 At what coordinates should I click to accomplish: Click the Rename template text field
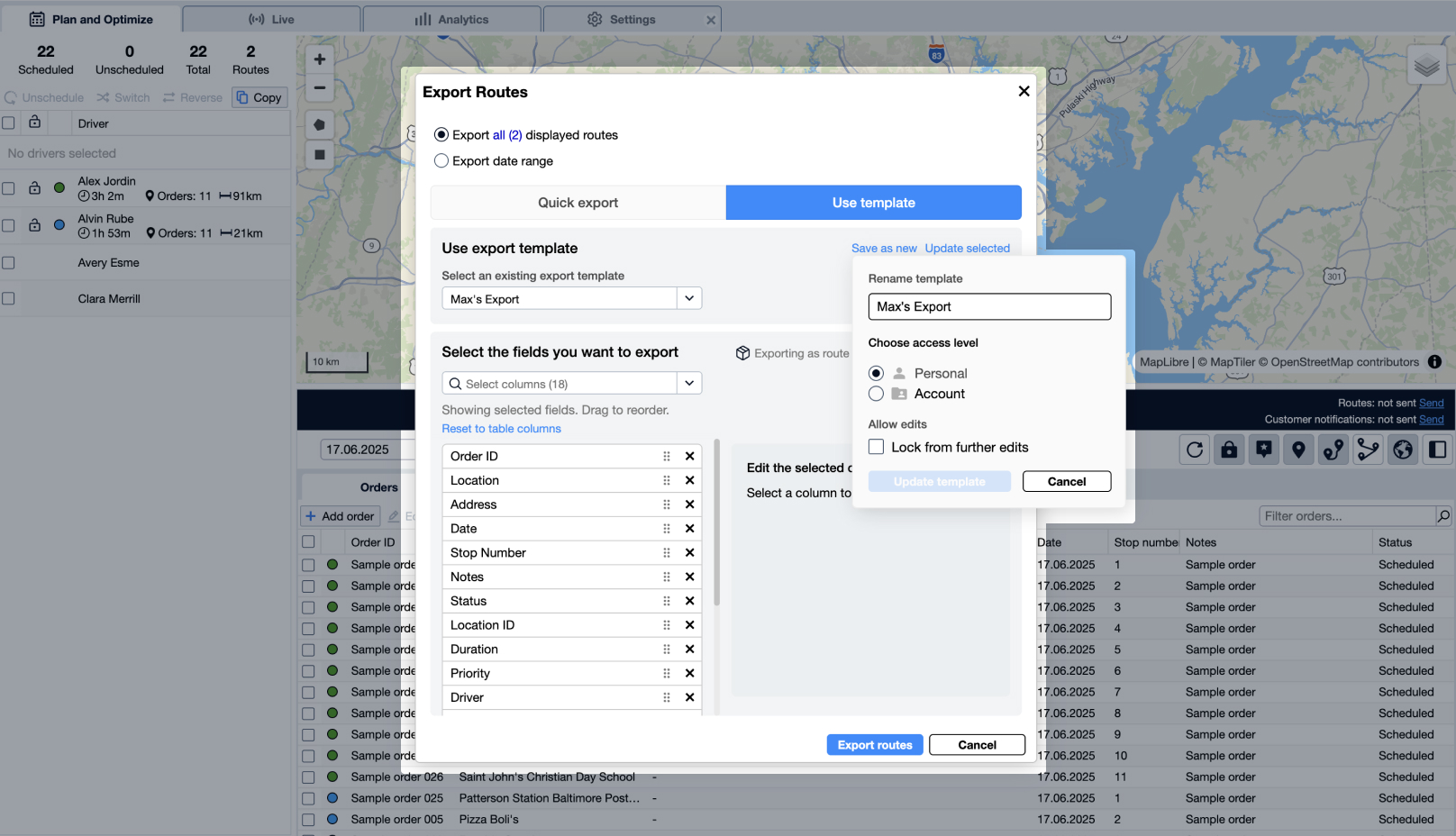coord(989,307)
